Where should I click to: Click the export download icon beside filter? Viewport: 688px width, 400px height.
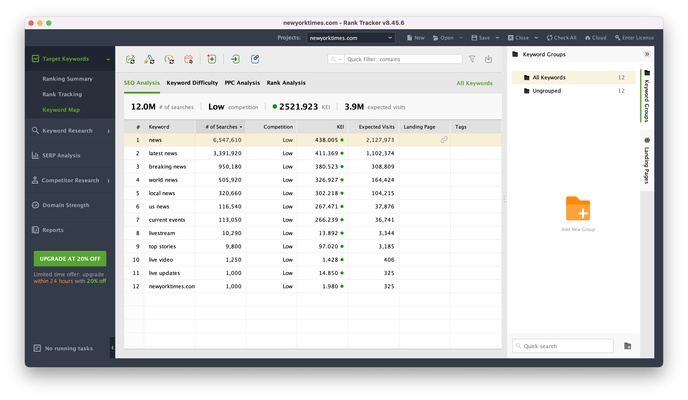point(488,59)
